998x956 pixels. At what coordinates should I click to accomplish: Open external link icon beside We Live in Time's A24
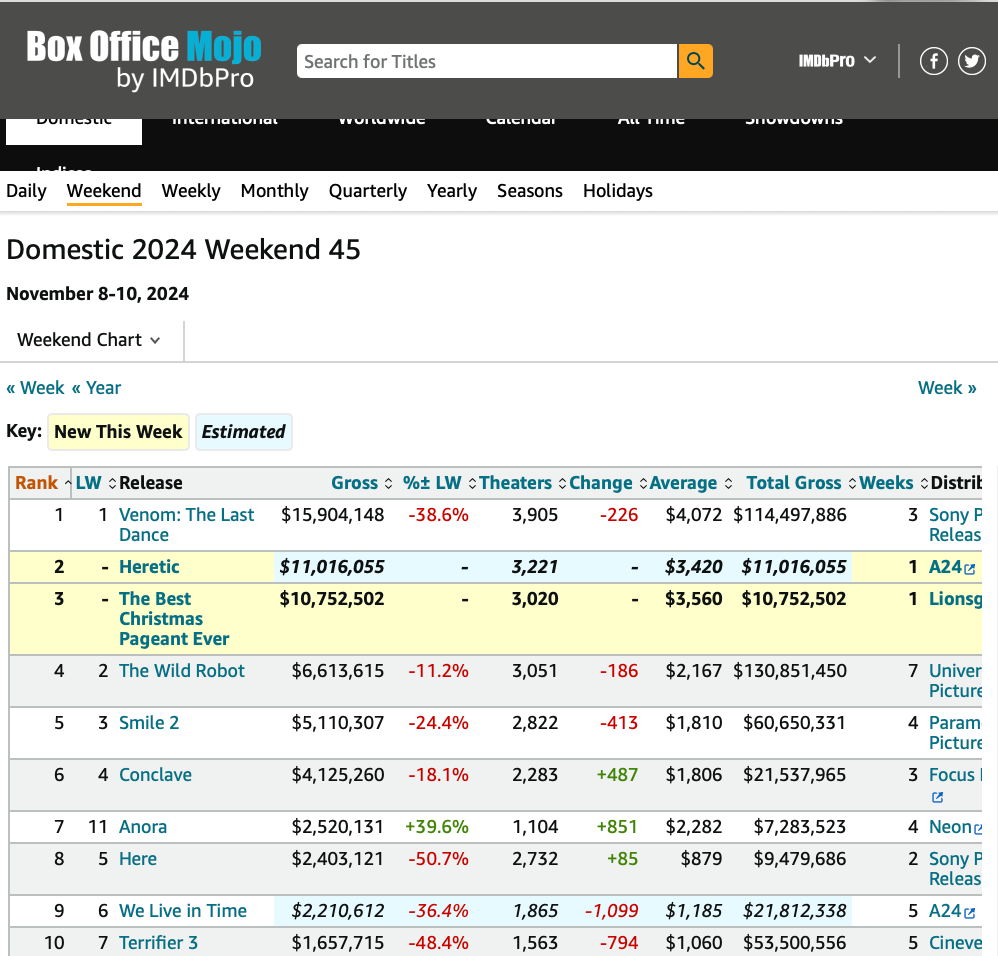[x=969, y=913]
